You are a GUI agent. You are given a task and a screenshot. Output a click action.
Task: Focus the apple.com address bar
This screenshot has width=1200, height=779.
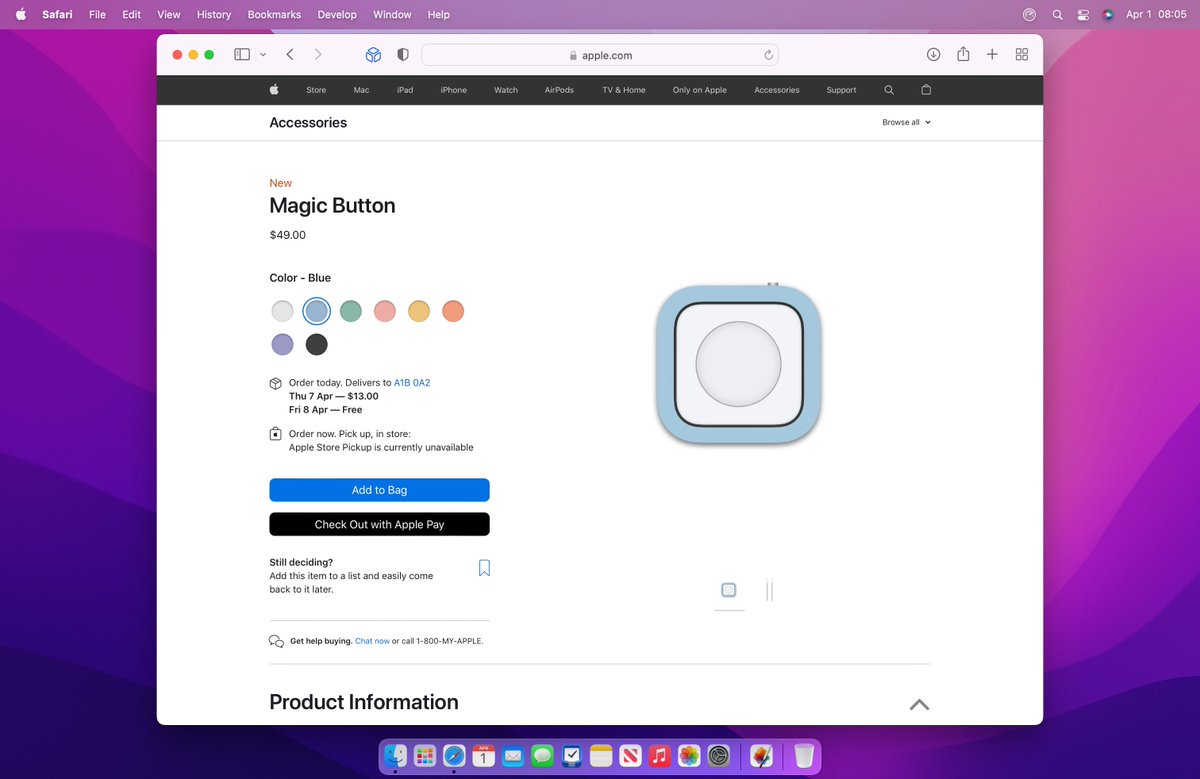(x=600, y=55)
